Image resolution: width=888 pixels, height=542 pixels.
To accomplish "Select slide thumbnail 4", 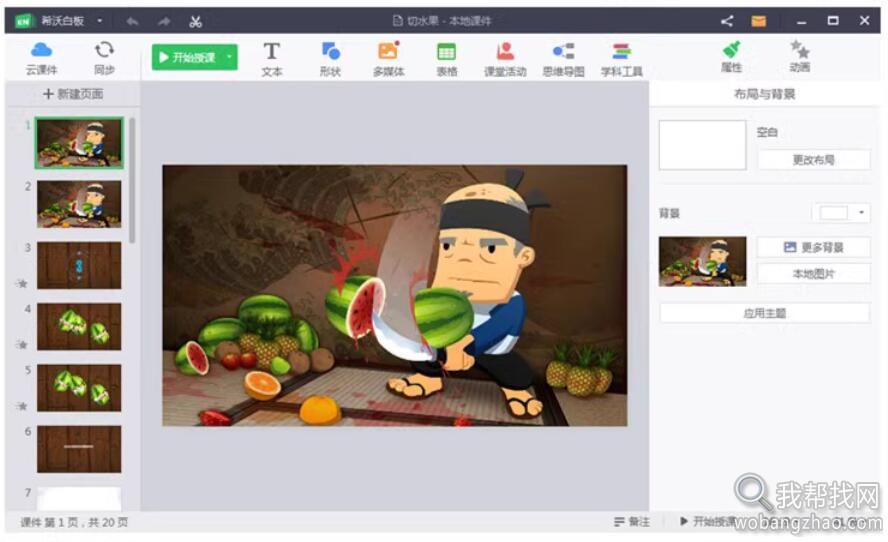I will pos(79,326).
